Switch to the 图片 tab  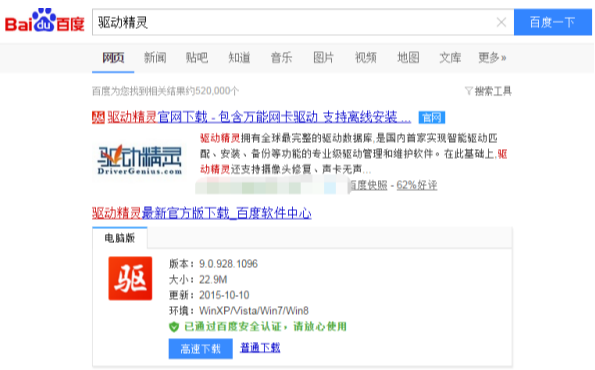coord(323,58)
